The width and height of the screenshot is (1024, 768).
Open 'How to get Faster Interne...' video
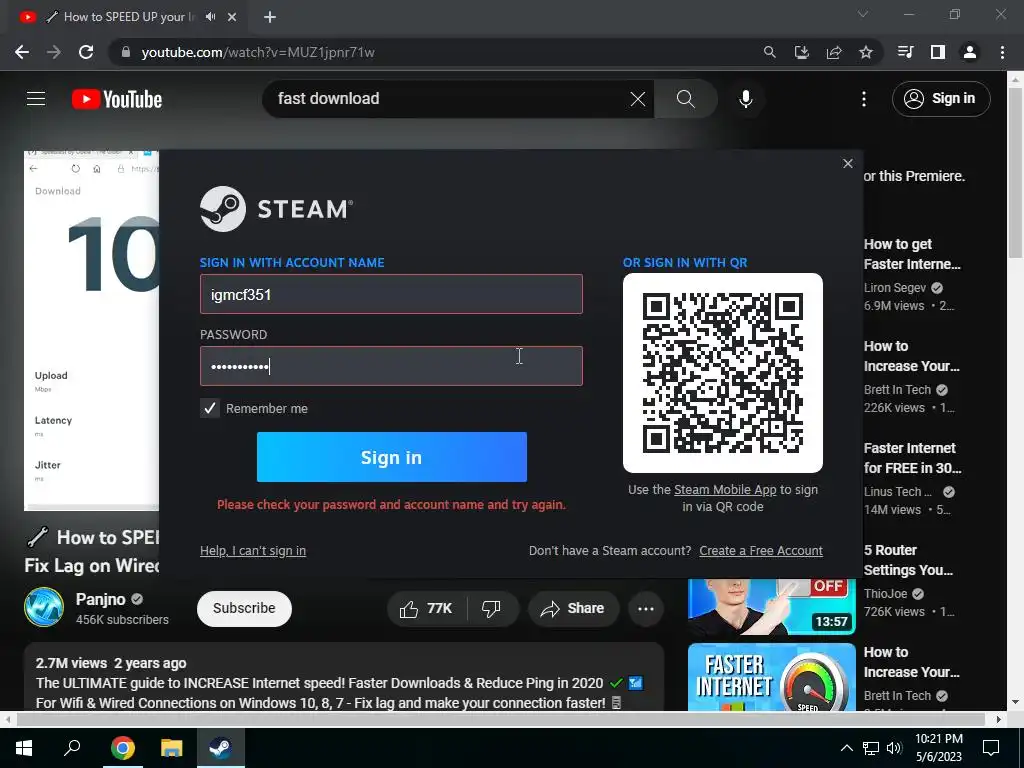[912, 254]
